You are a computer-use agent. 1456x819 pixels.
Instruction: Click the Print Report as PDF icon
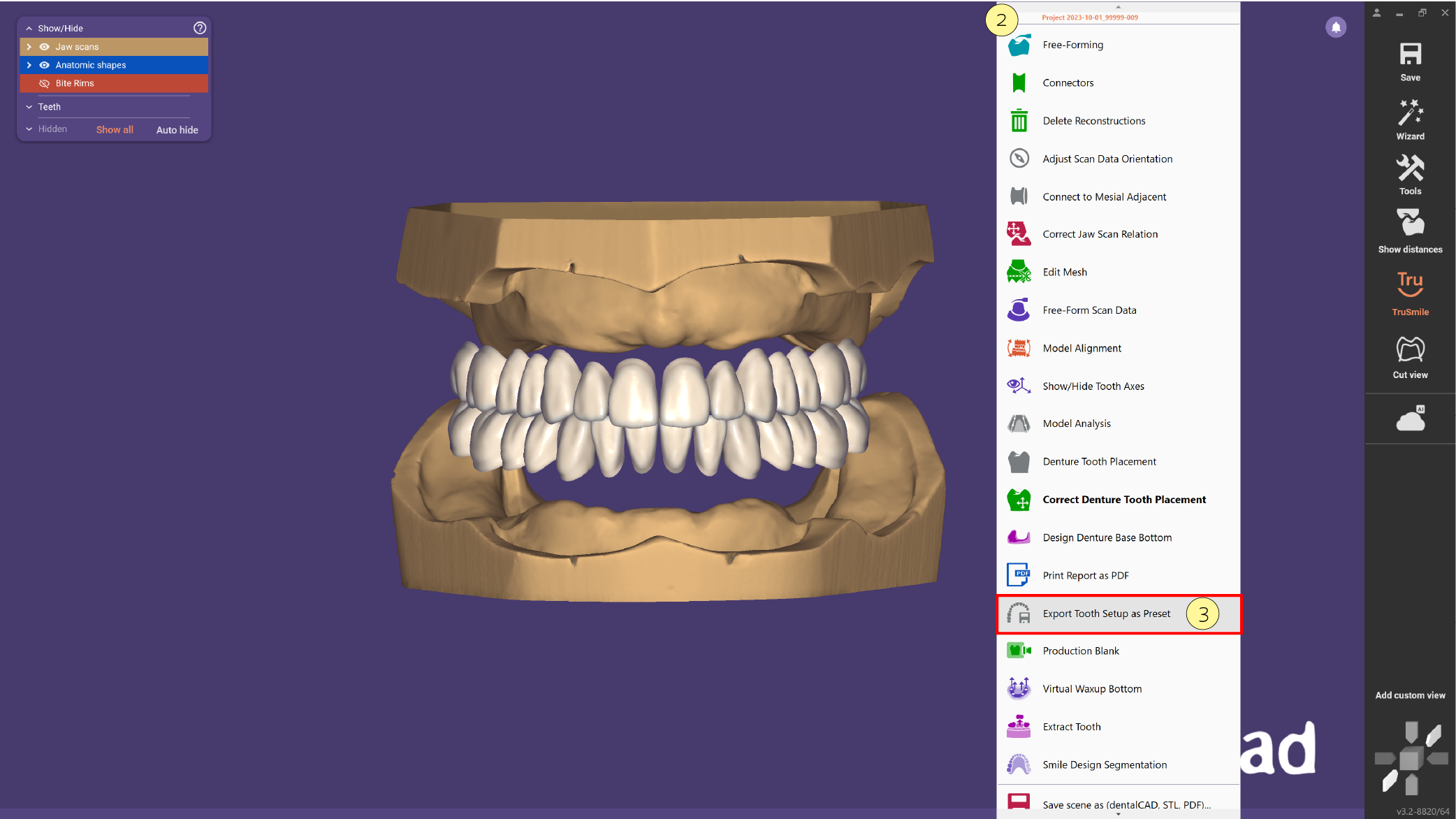pyautogui.click(x=1019, y=575)
